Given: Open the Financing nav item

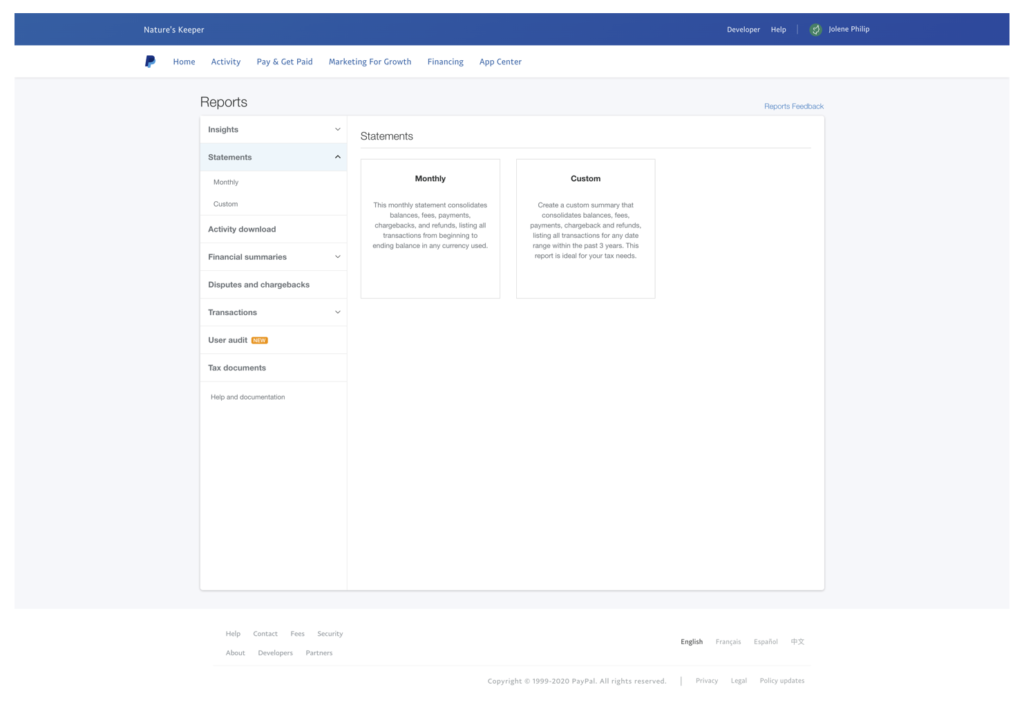Looking at the screenshot, I should click(445, 61).
